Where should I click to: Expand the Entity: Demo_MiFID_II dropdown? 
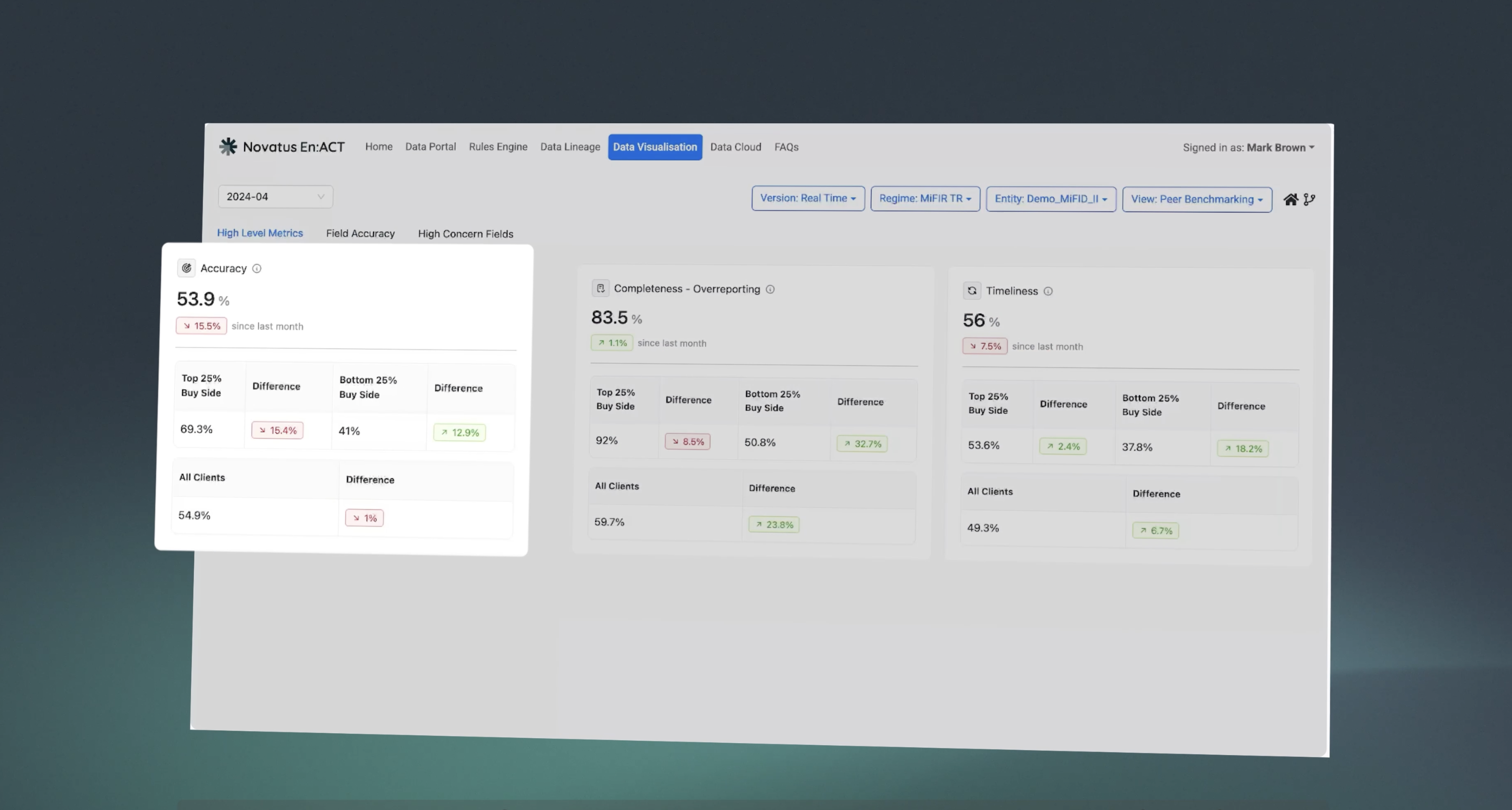(1051, 199)
